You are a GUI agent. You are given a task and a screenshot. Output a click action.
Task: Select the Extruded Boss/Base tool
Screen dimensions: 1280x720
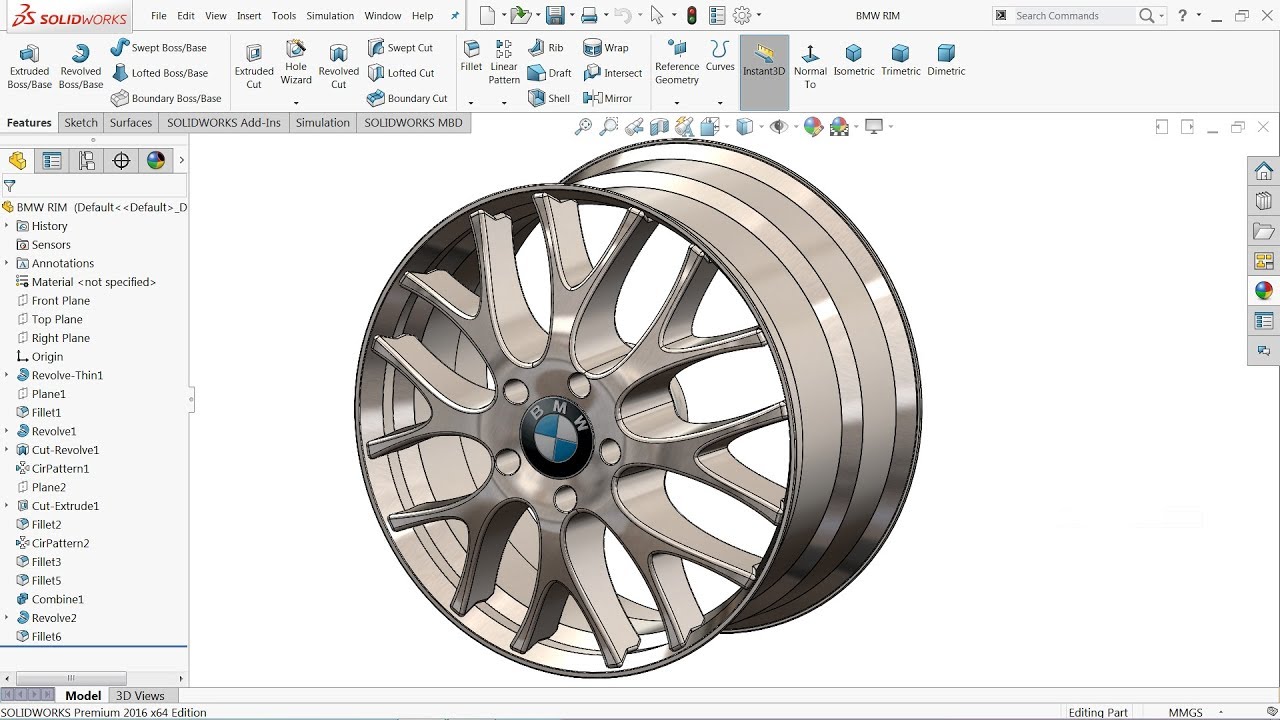29,66
